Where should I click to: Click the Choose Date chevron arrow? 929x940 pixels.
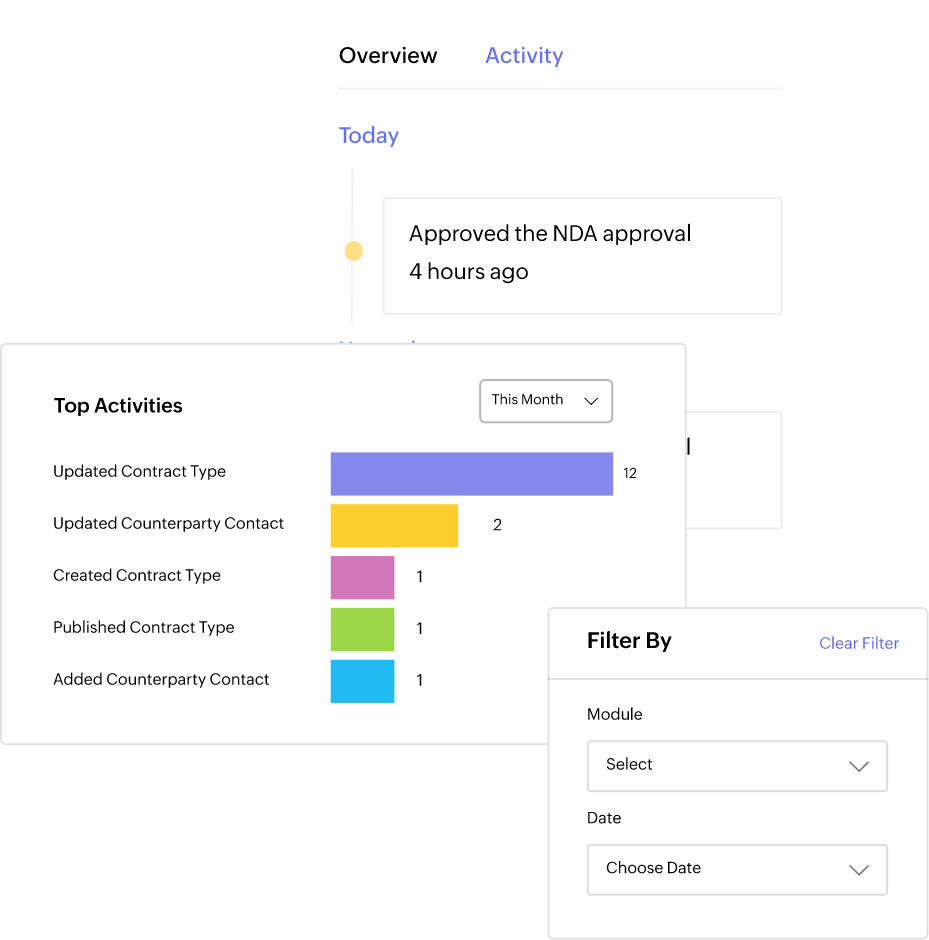coord(858,870)
